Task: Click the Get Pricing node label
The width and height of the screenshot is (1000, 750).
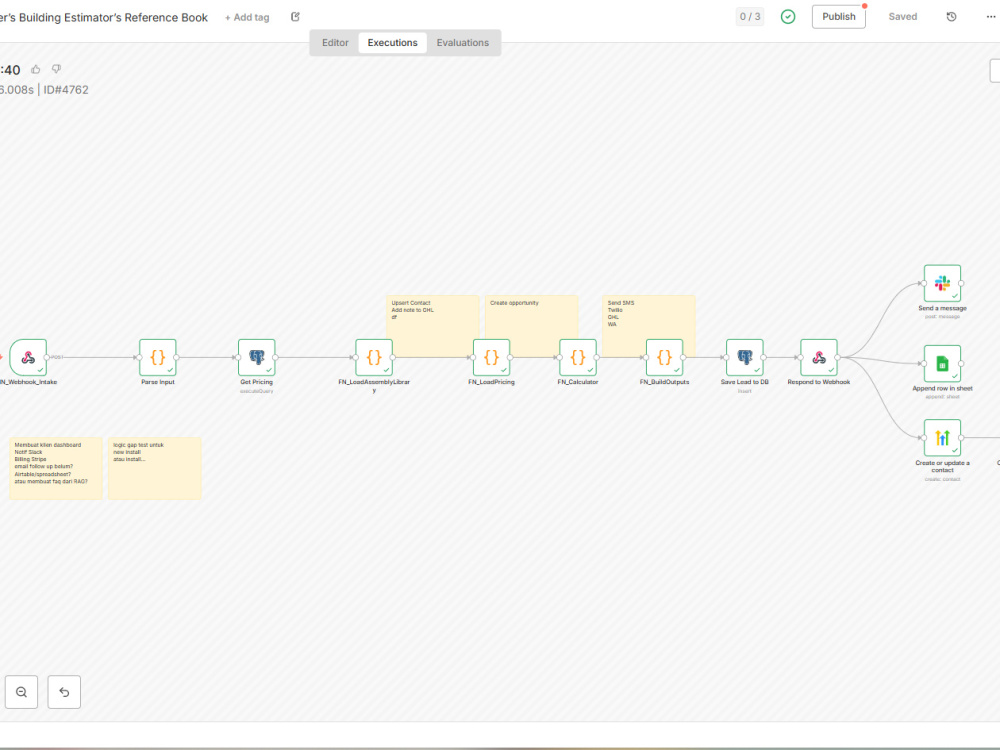Action: [x=256, y=382]
